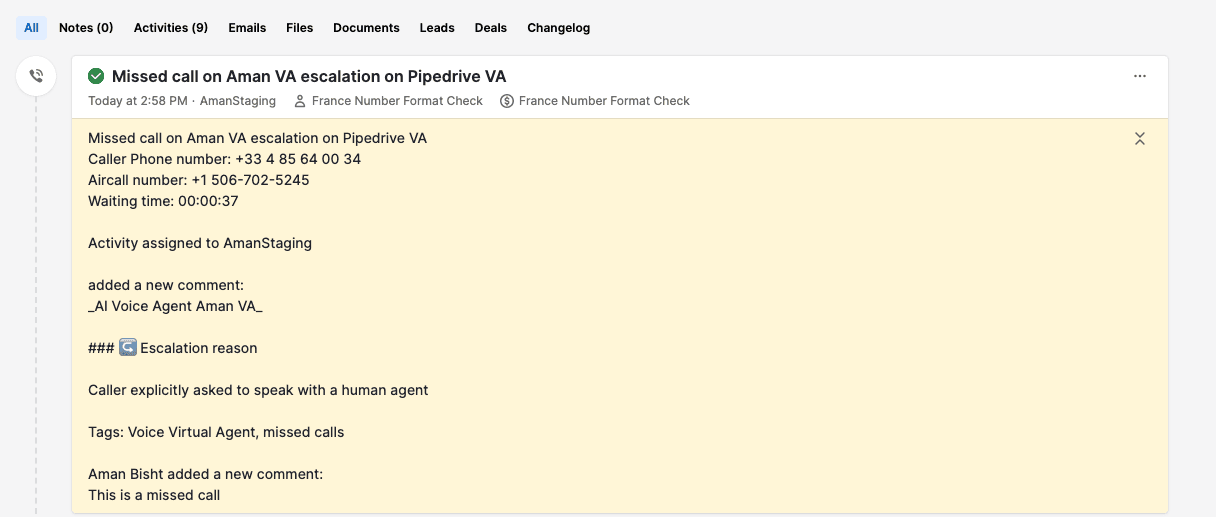
Task: Switch to the All tab
Action: 32,28
